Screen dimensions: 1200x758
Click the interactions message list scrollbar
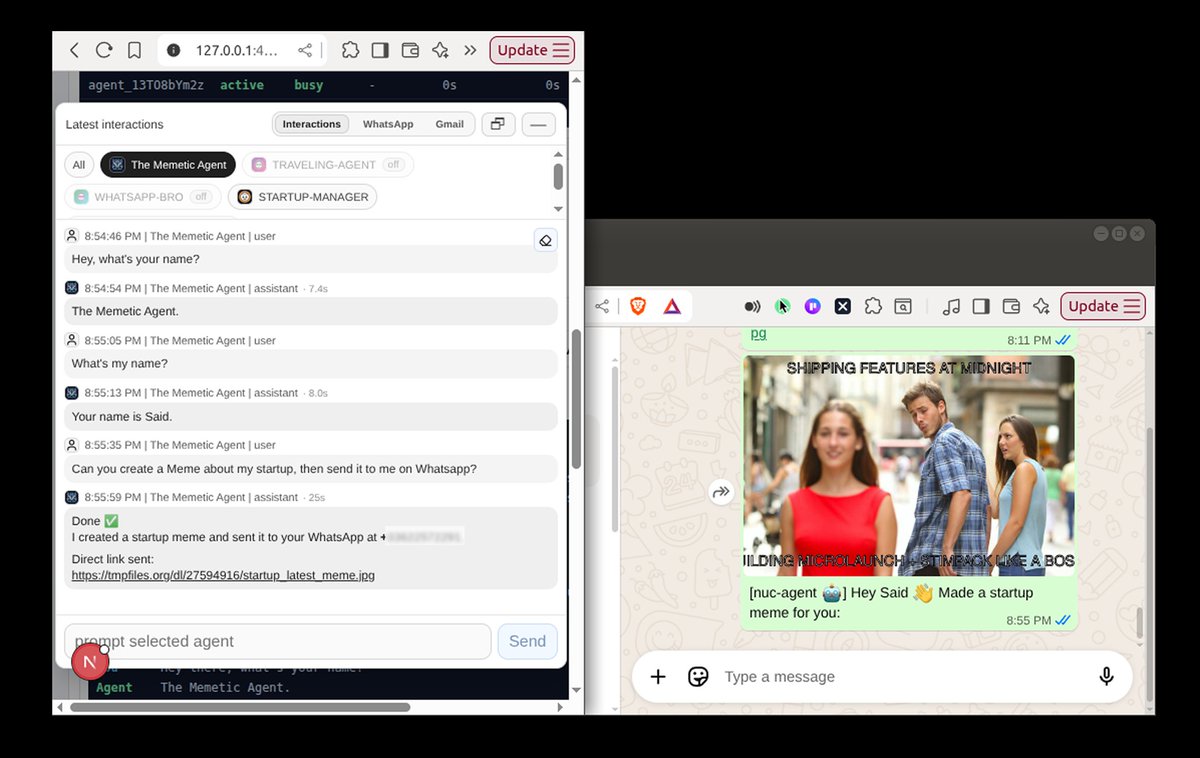pos(575,400)
